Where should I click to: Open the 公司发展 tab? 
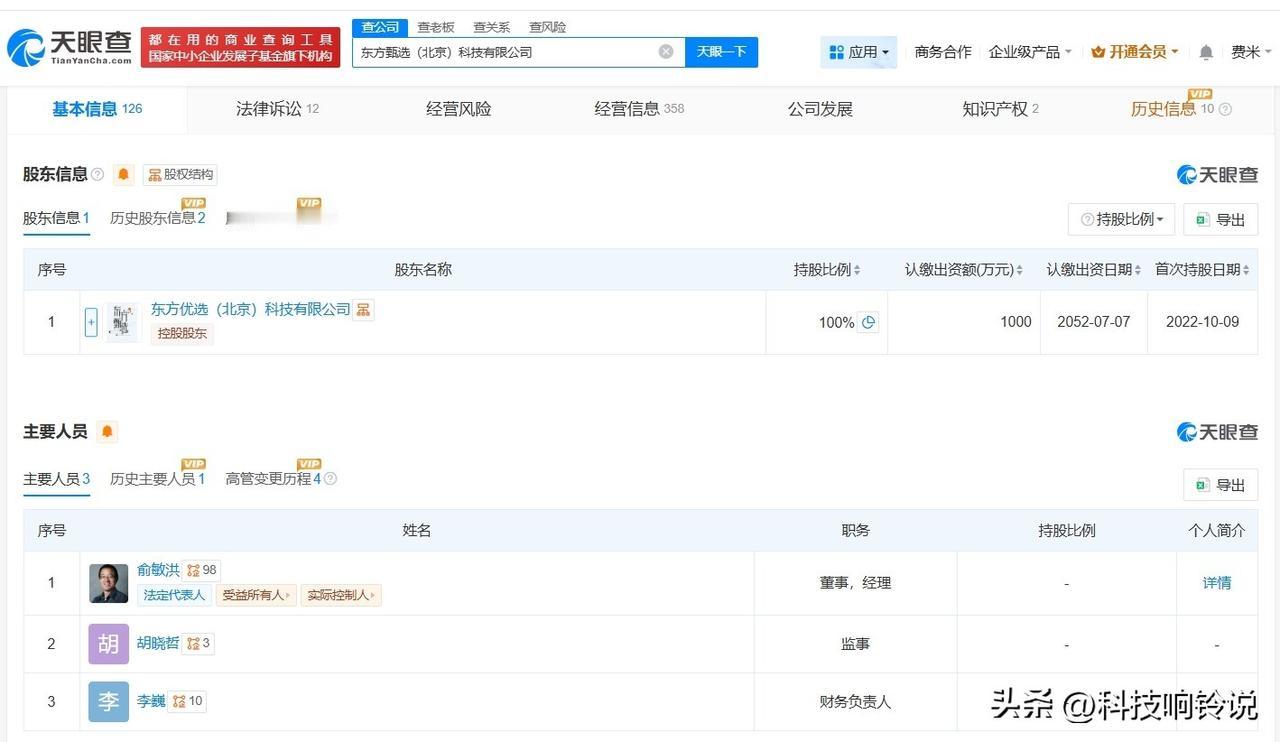[820, 109]
